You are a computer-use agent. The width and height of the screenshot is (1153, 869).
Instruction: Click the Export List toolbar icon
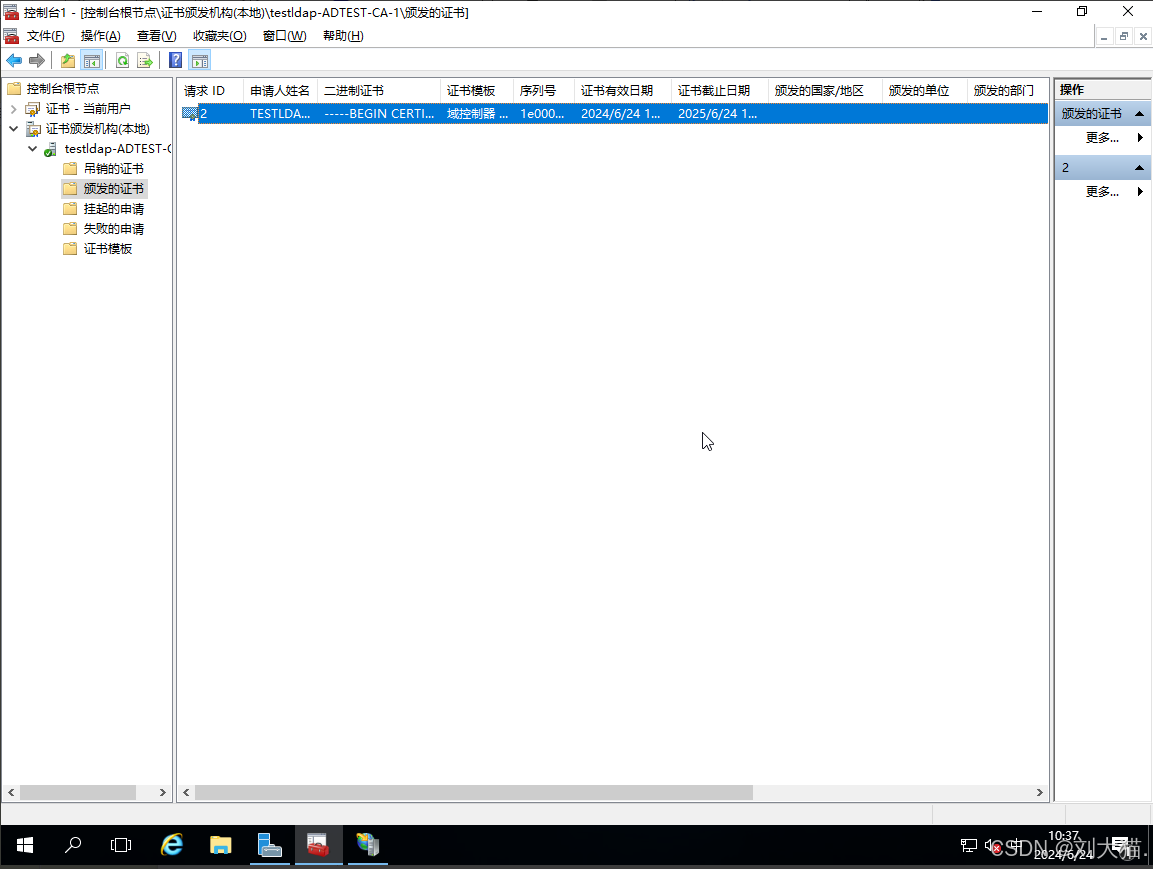[x=145, y=60]
